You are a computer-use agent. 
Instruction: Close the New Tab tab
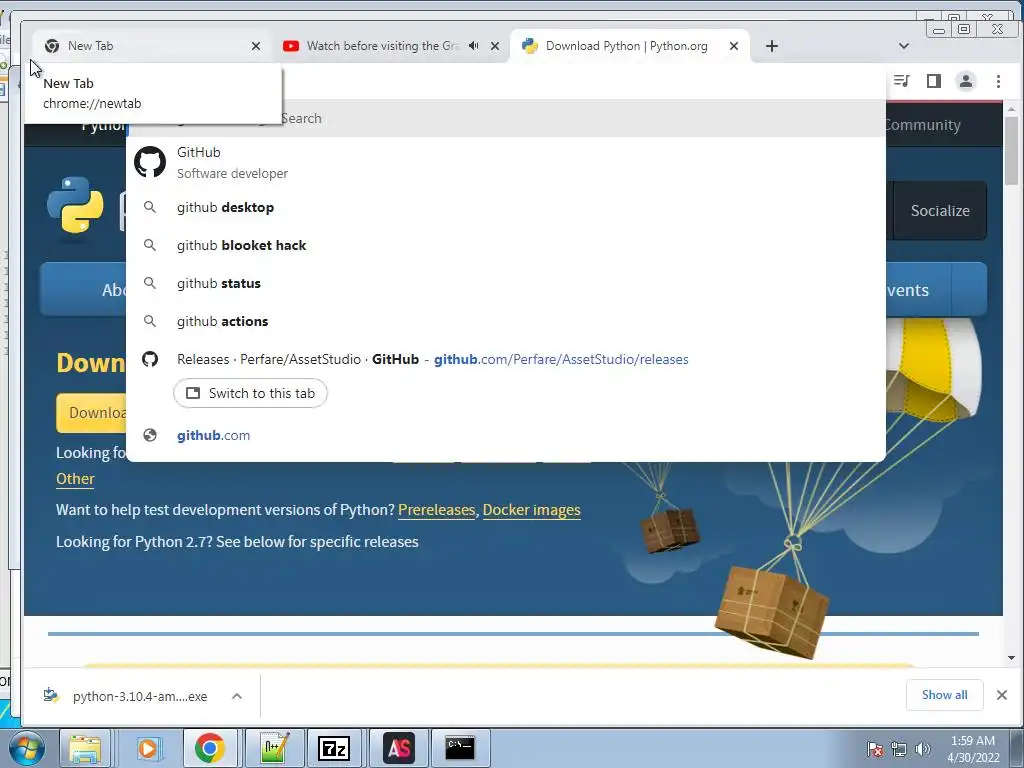256,46
